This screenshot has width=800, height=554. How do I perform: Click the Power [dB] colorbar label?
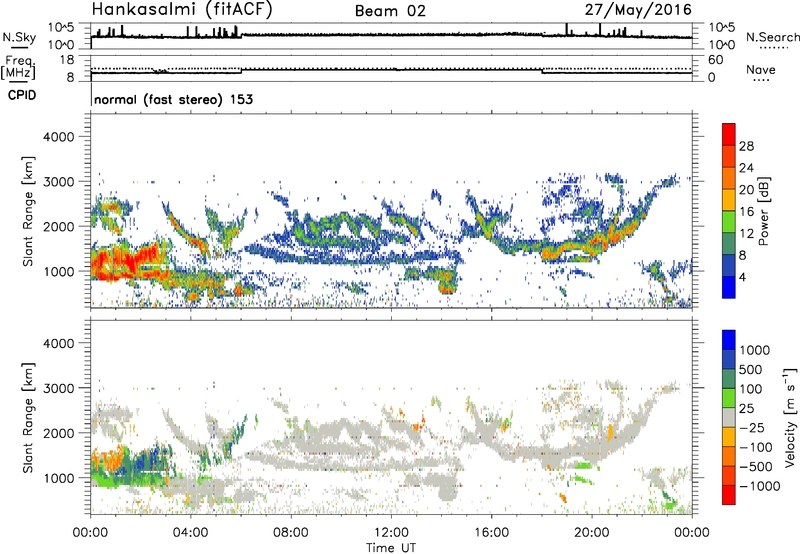(763, 211)
